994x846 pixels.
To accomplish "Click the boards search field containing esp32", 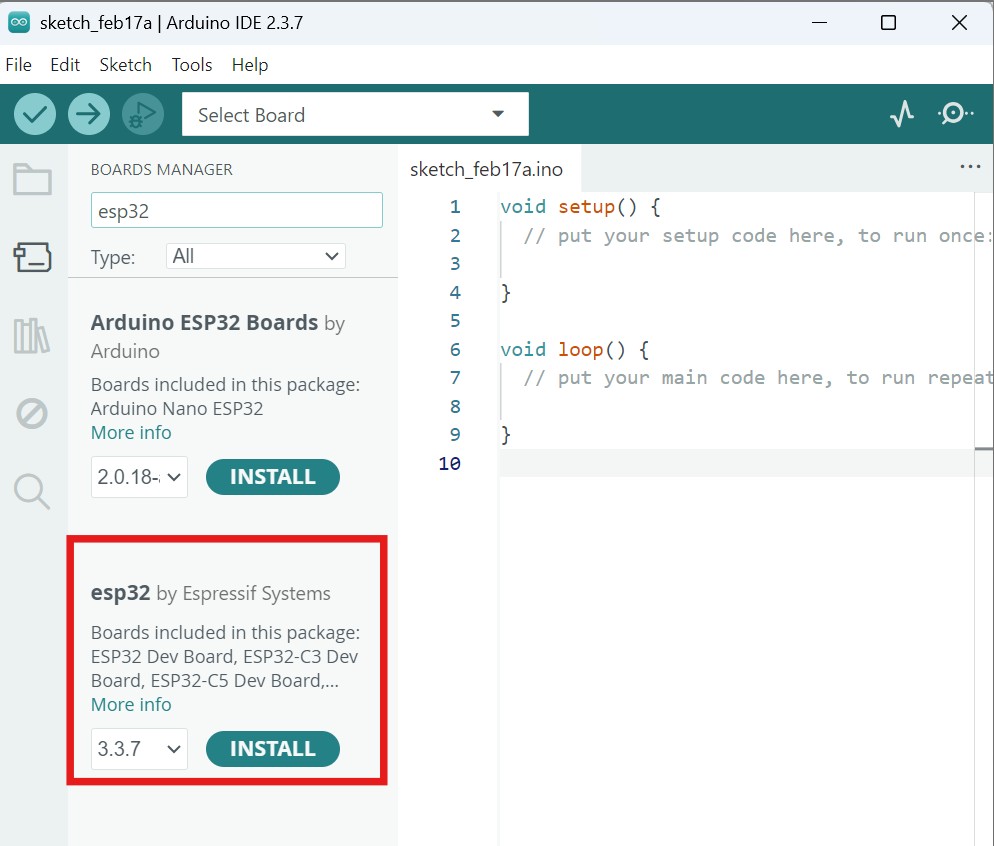I will click(236, 210).
